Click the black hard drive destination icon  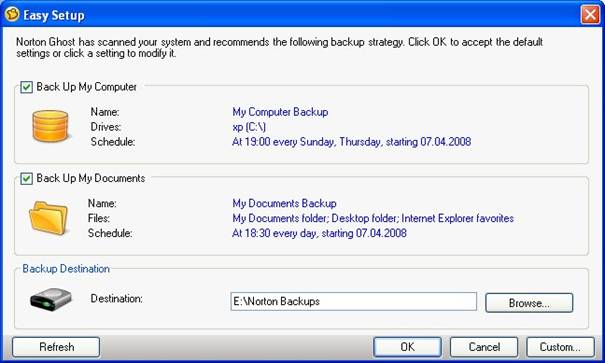pyautogui.click(x=51, y=299)
